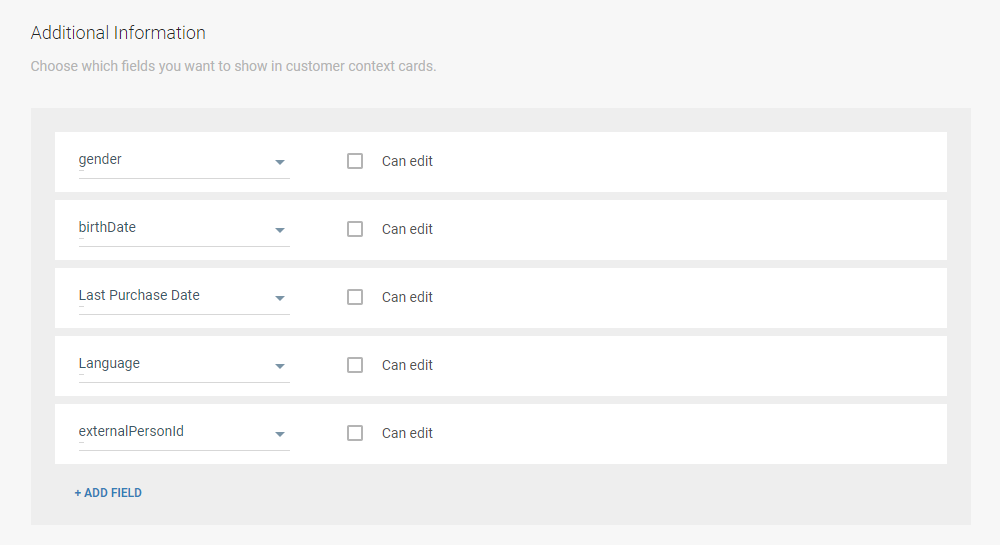Click the 'Can edit' label text beside externalPersonId

click(x=407, y=433)
